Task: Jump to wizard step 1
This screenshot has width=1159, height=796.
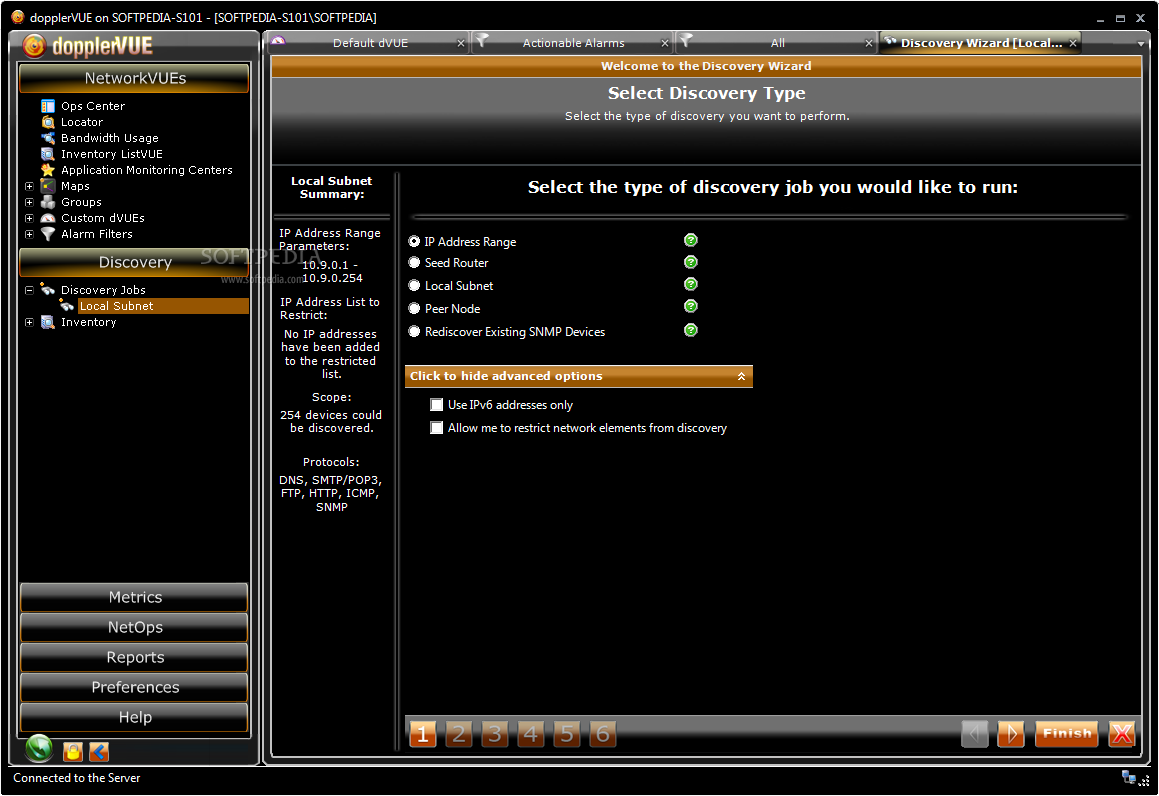Action: pyautogui.click(x=422, y=734)
